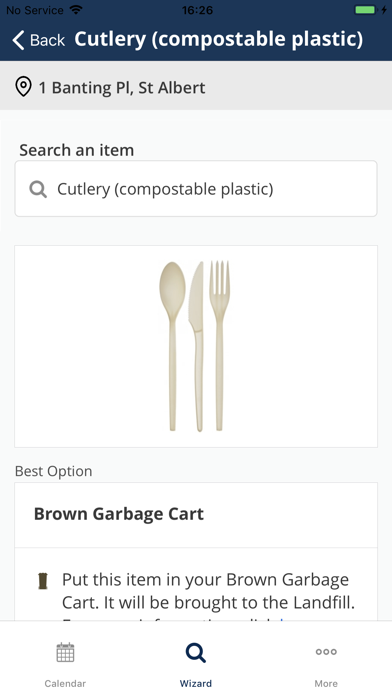Click the Search an item input field
Viewport: 392px width, 696px height.
coord(196,189)
